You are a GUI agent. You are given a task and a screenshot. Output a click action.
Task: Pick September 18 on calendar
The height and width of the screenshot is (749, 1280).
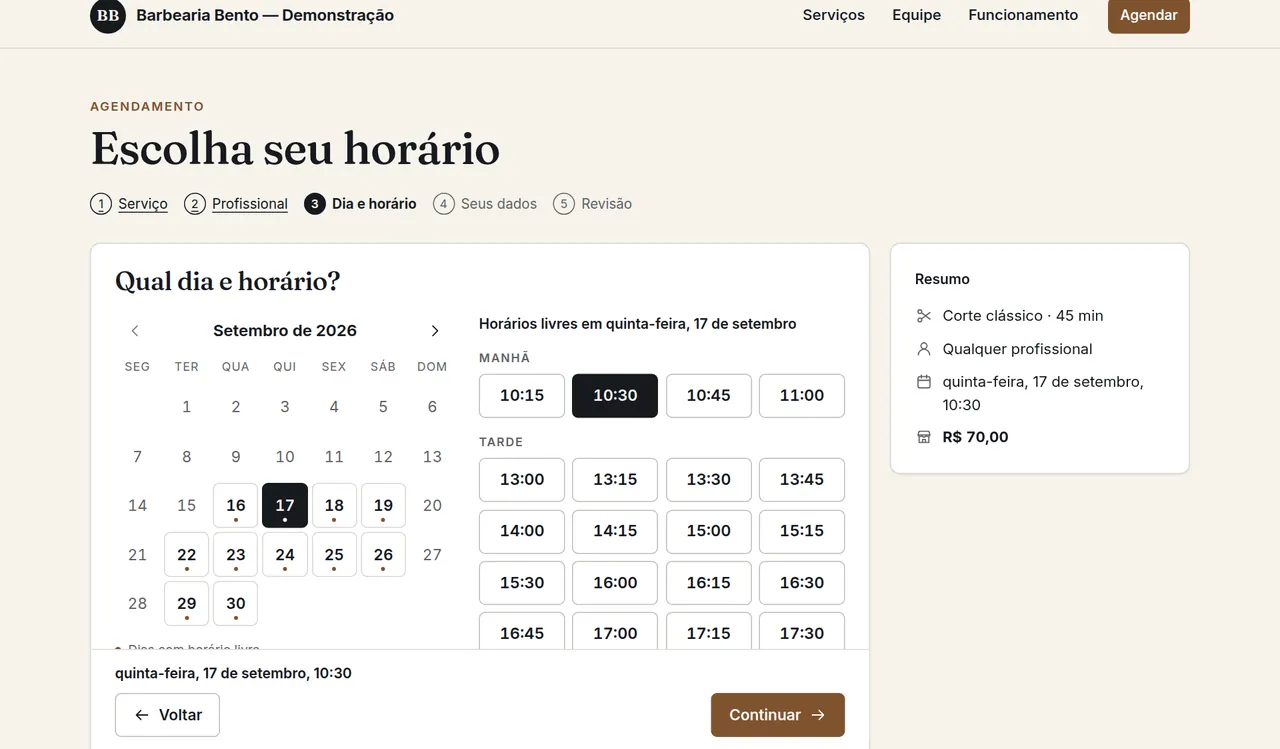tap(334, 506)
